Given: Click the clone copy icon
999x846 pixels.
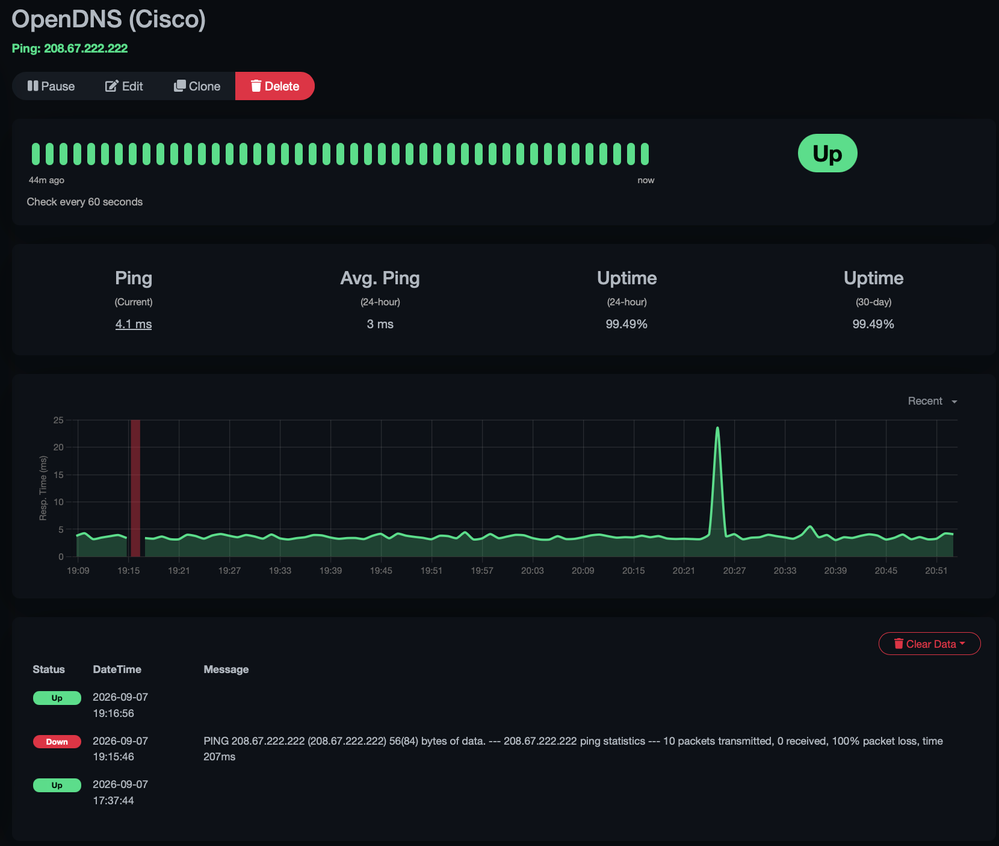Looking at the screenshot, I should (180, 85).
